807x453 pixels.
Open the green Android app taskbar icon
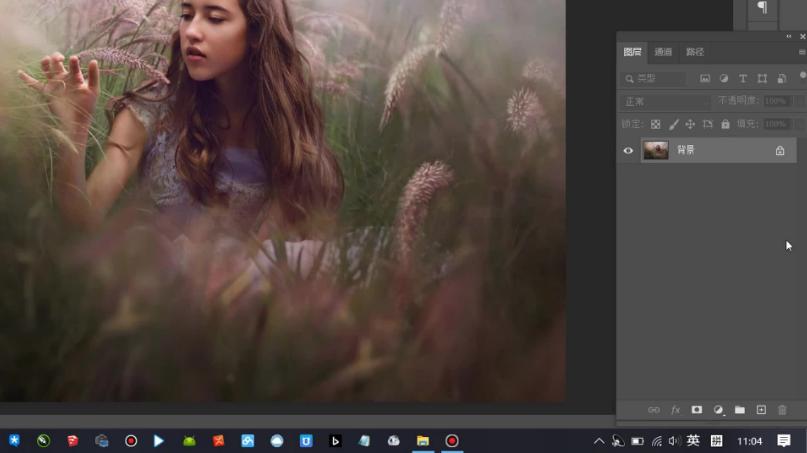coord(189,441)
